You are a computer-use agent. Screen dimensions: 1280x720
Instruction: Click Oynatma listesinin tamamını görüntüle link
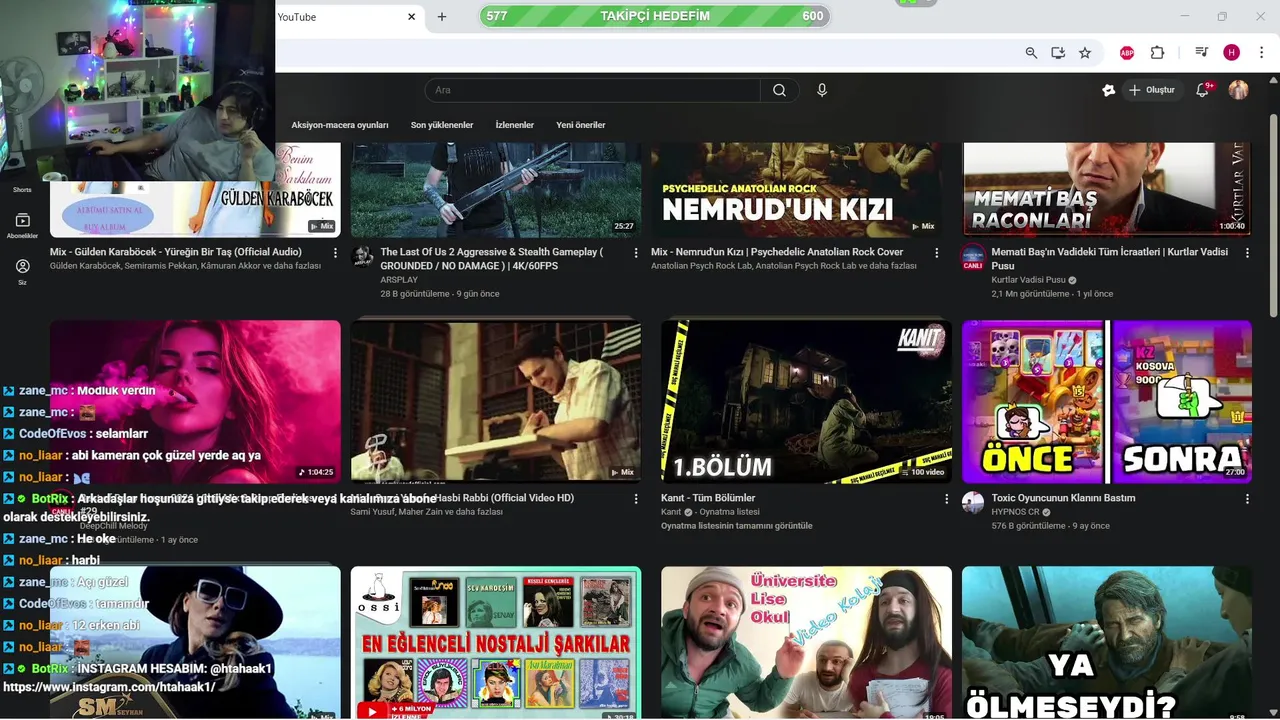click(x=737, y=526)
